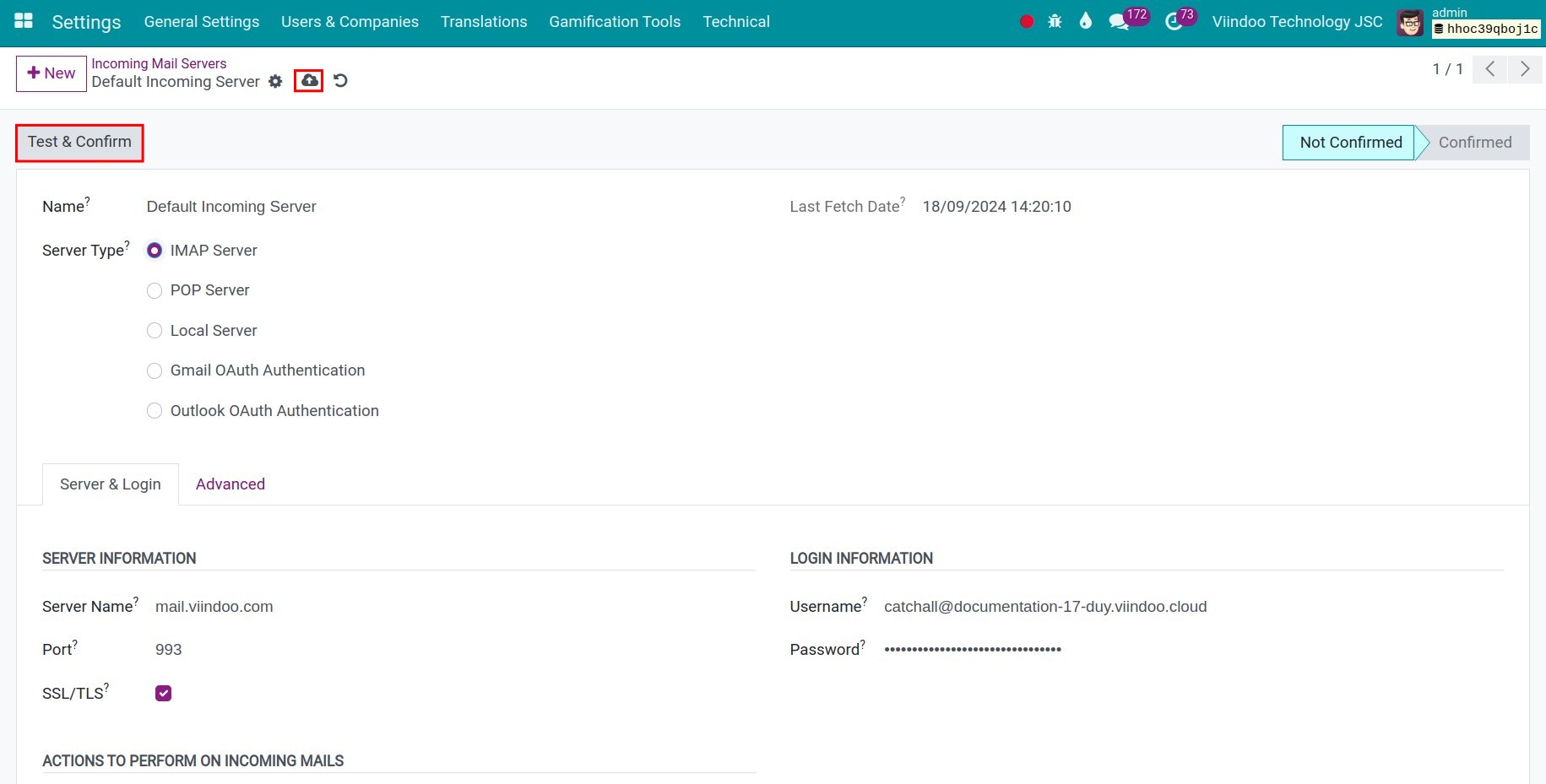The height and width of the screenshot is (784, 1546).
Task: Click the Name field value
Action: (x=231, y=207)
